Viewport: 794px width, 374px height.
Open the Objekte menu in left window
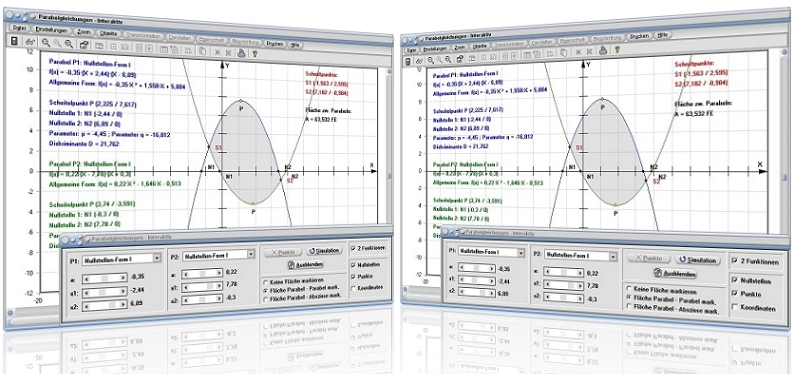pos(109,33)
